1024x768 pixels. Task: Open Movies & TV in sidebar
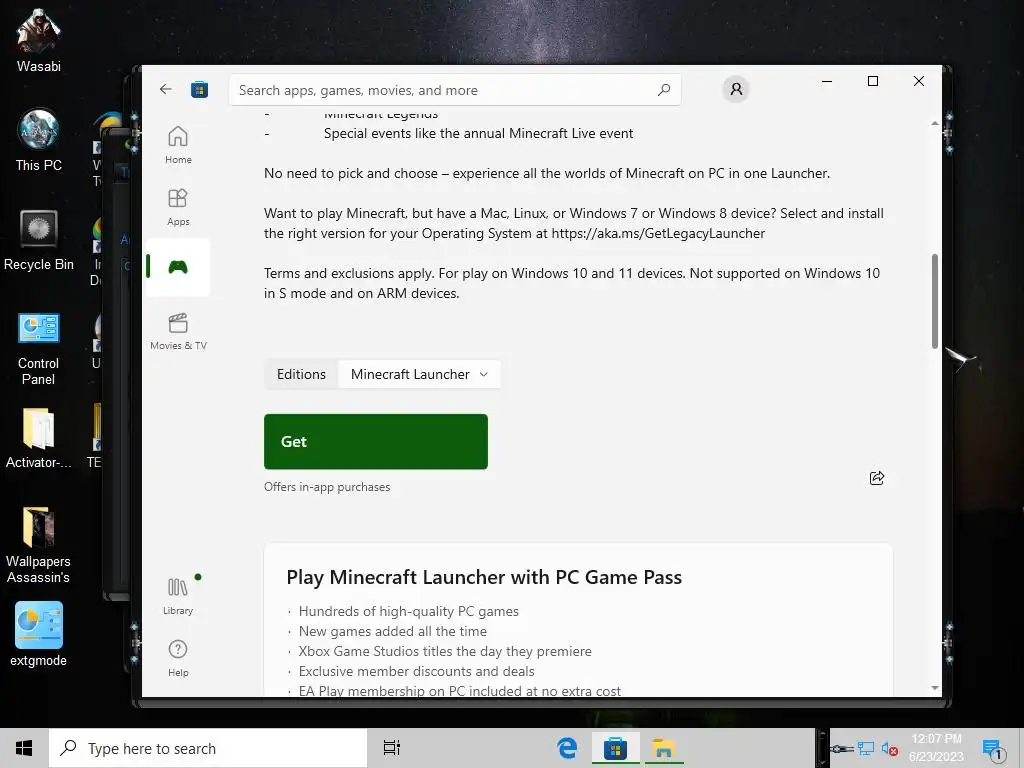(x=178, y=332)
